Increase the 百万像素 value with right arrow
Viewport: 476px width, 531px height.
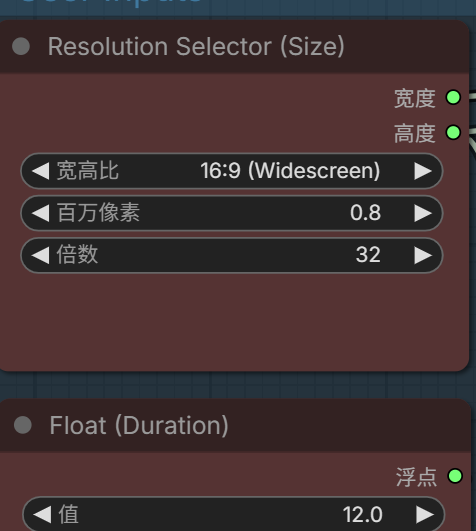tap(423, 213)
